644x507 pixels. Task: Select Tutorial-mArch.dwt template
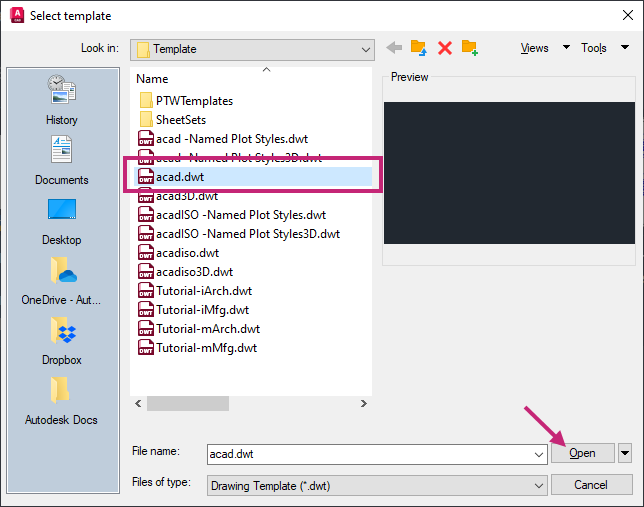coord(199,329)
